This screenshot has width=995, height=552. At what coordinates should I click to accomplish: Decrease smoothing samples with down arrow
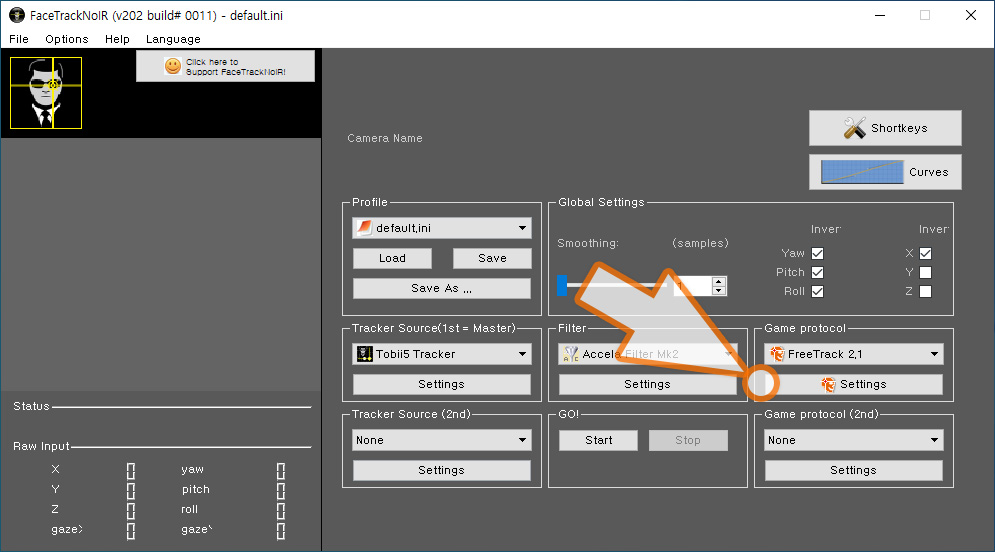point(718,291)
